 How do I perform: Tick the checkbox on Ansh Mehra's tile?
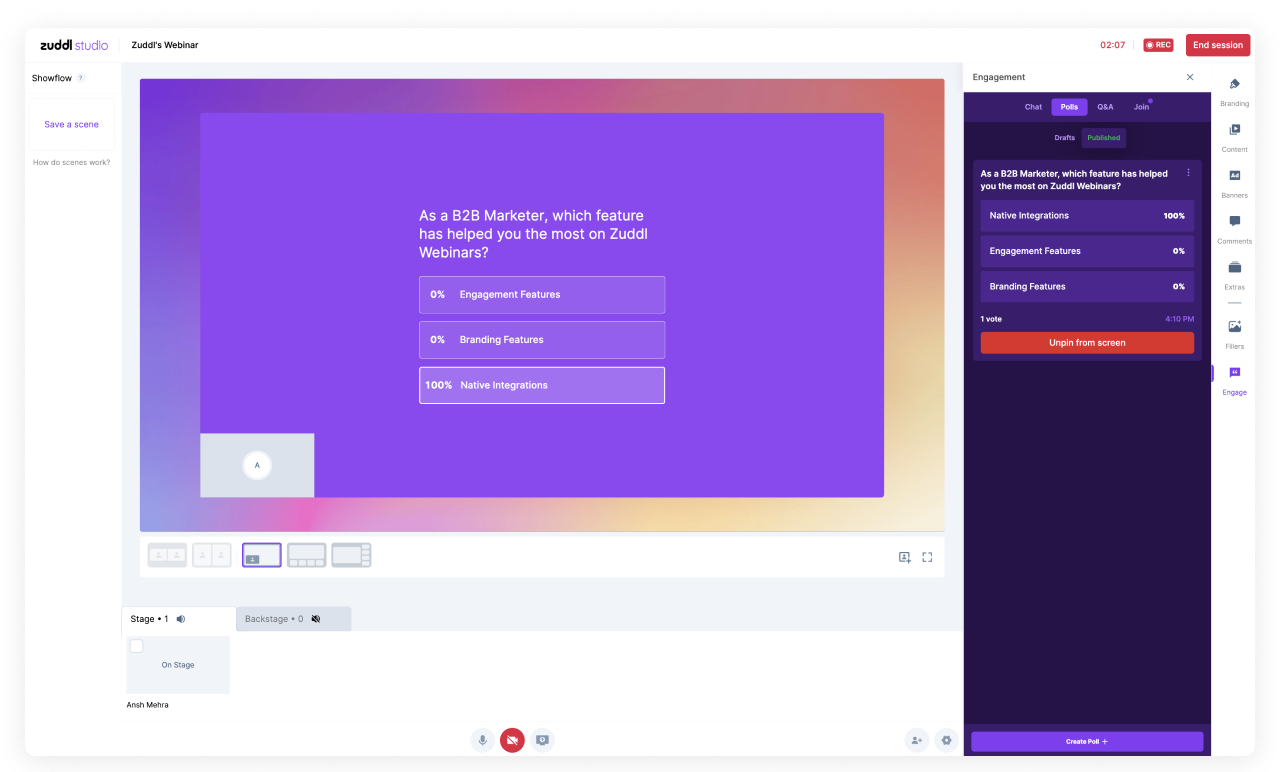[137, 646]
